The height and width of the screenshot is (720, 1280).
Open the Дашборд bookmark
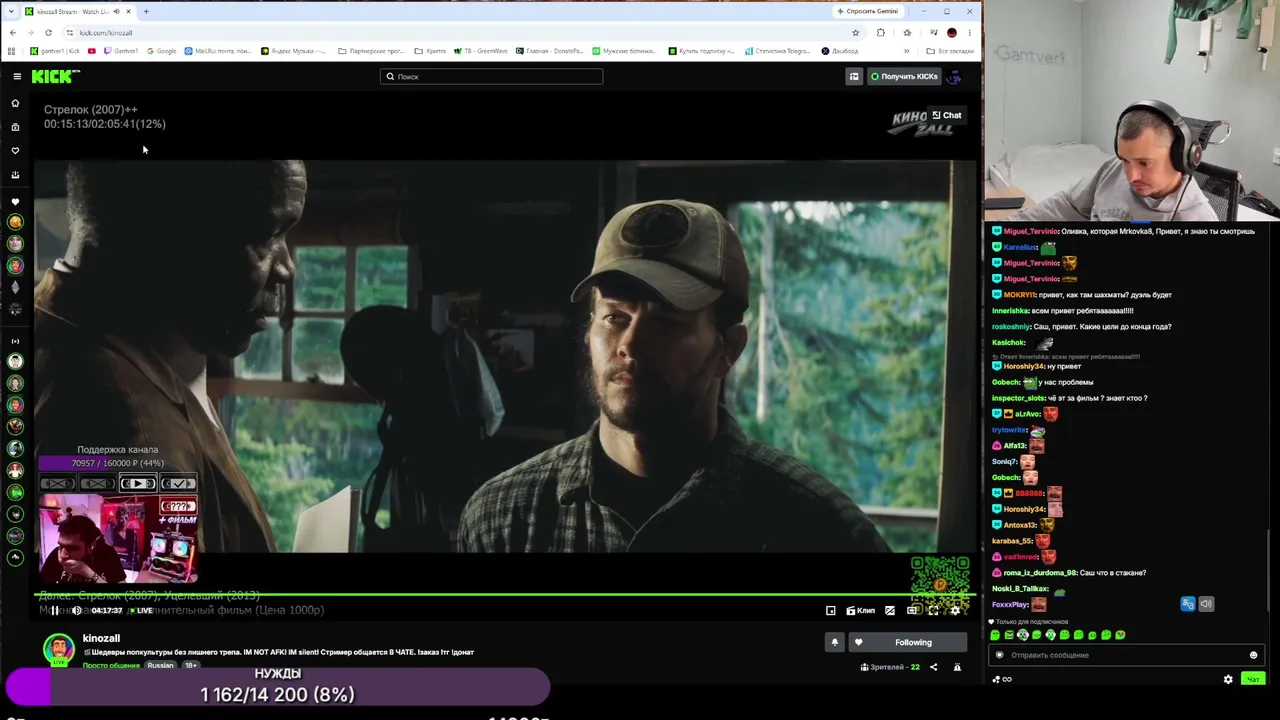(x=839, y=51)
